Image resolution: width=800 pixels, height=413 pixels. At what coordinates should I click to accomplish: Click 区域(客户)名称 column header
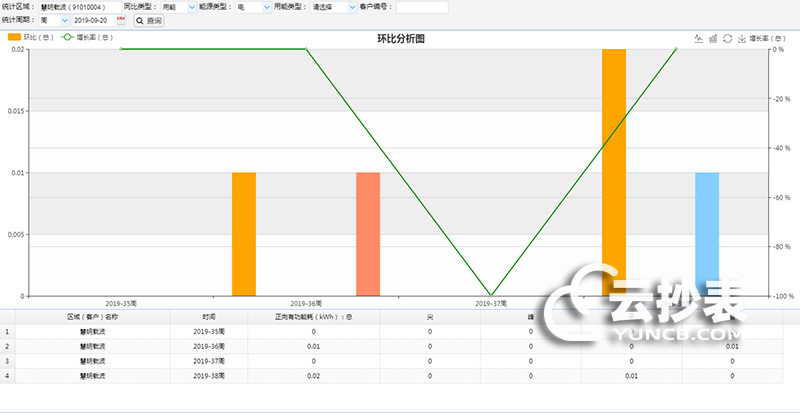[92, 316]
